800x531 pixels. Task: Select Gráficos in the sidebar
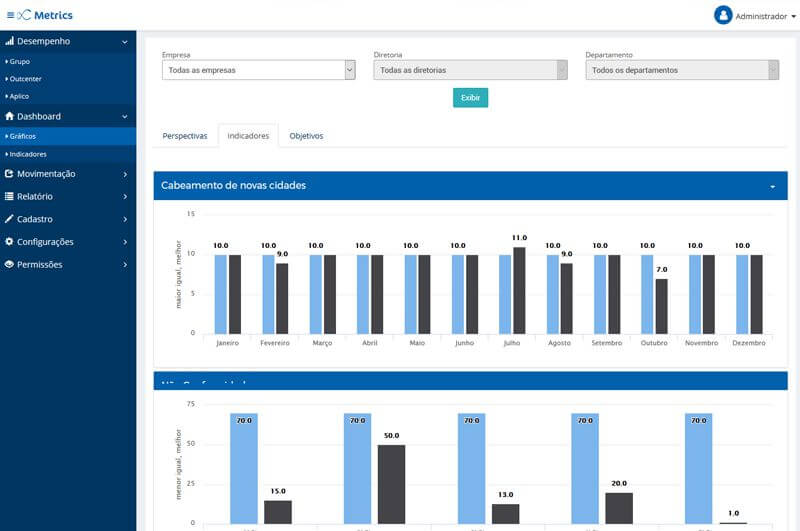click(x=68, y=136)
